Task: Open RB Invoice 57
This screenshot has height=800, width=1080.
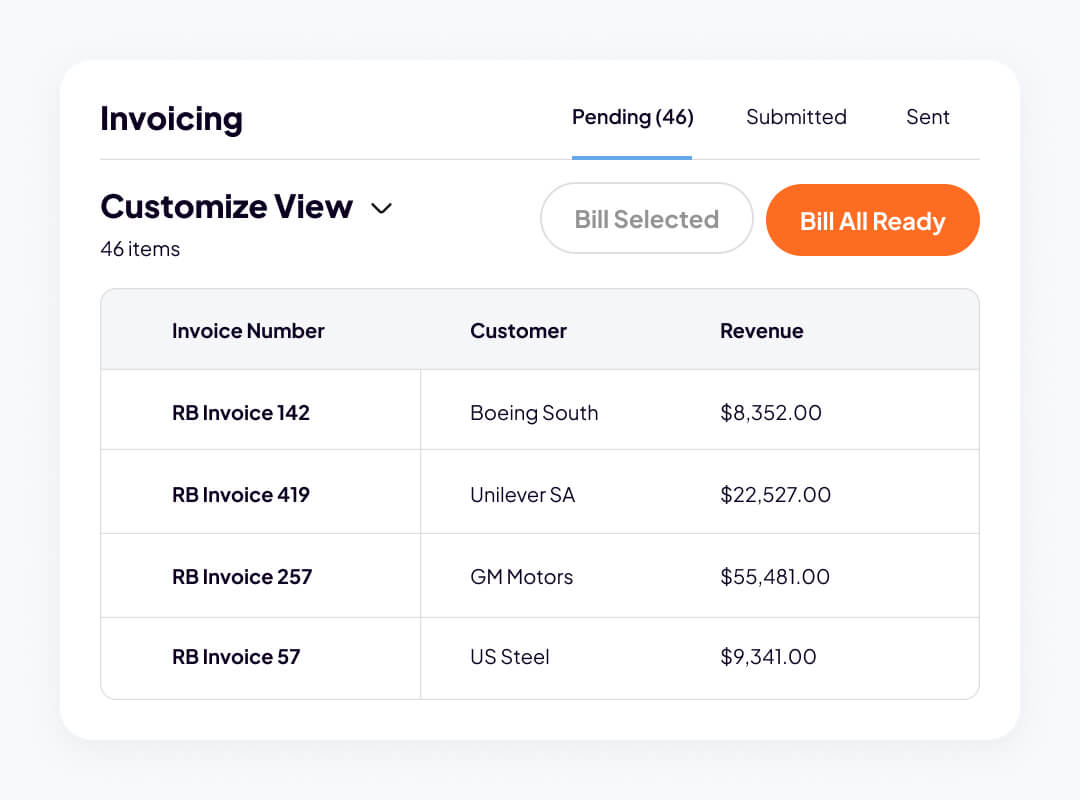Action: click(x=236, y=657)
